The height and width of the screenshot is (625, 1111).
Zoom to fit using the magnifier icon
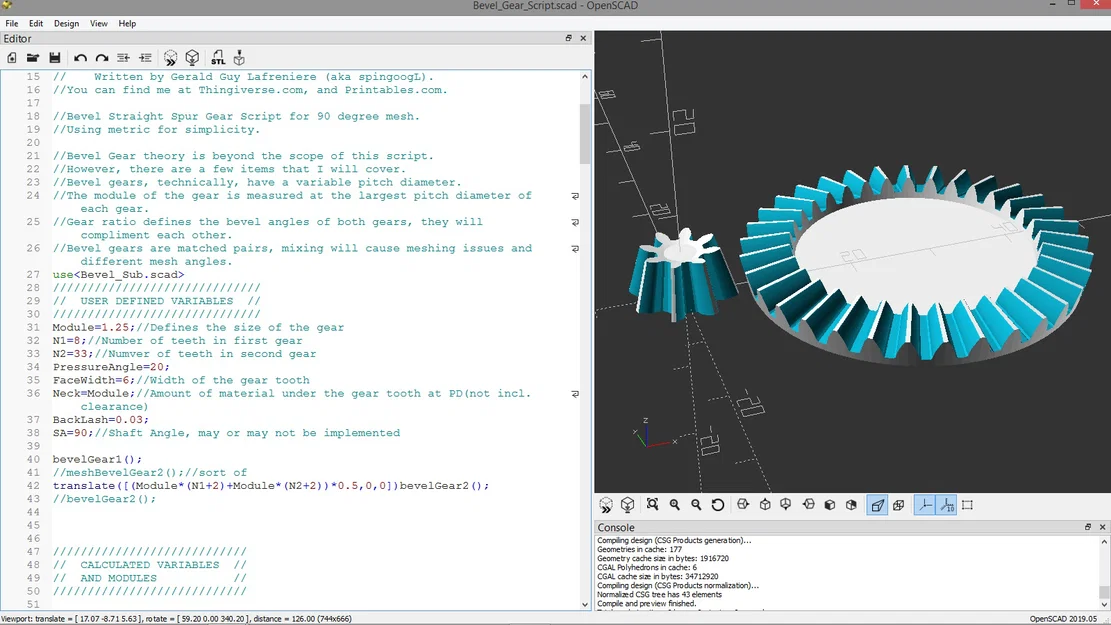coord(652,504)
